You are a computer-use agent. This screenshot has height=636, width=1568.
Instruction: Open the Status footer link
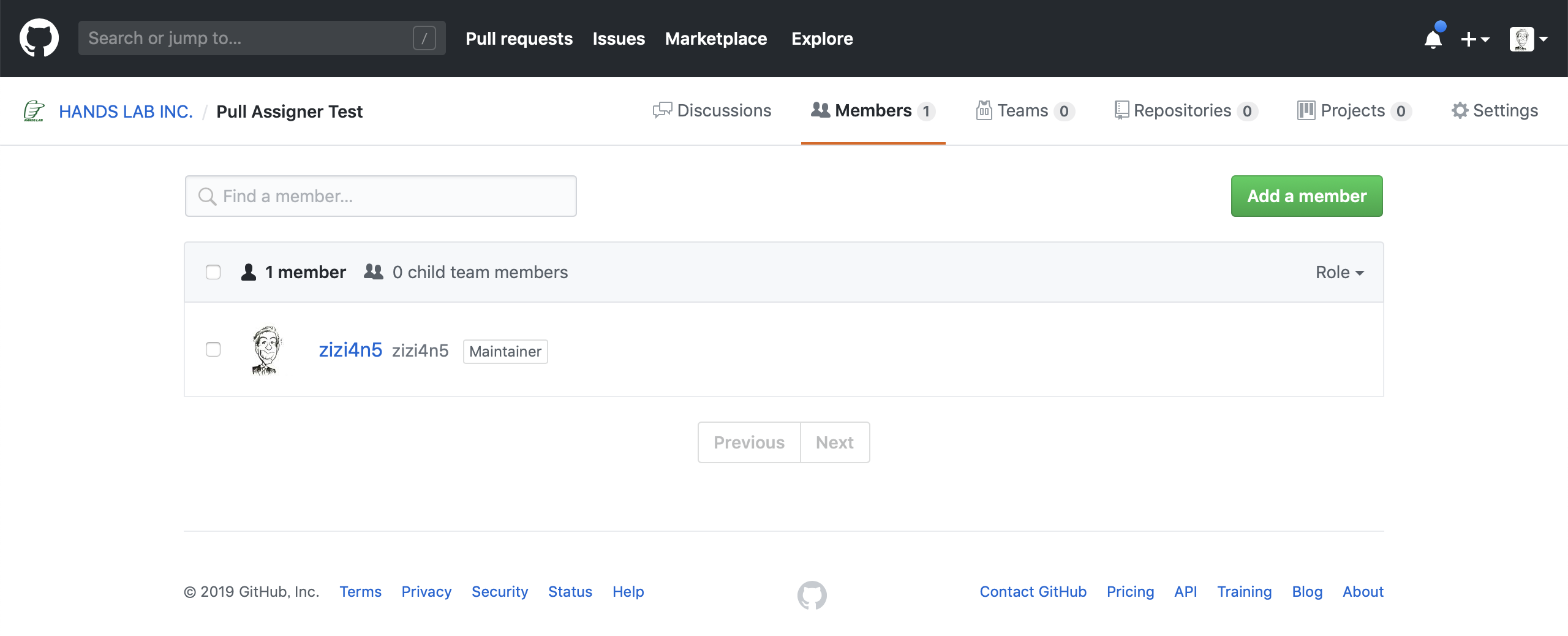[x=570, y=592]
